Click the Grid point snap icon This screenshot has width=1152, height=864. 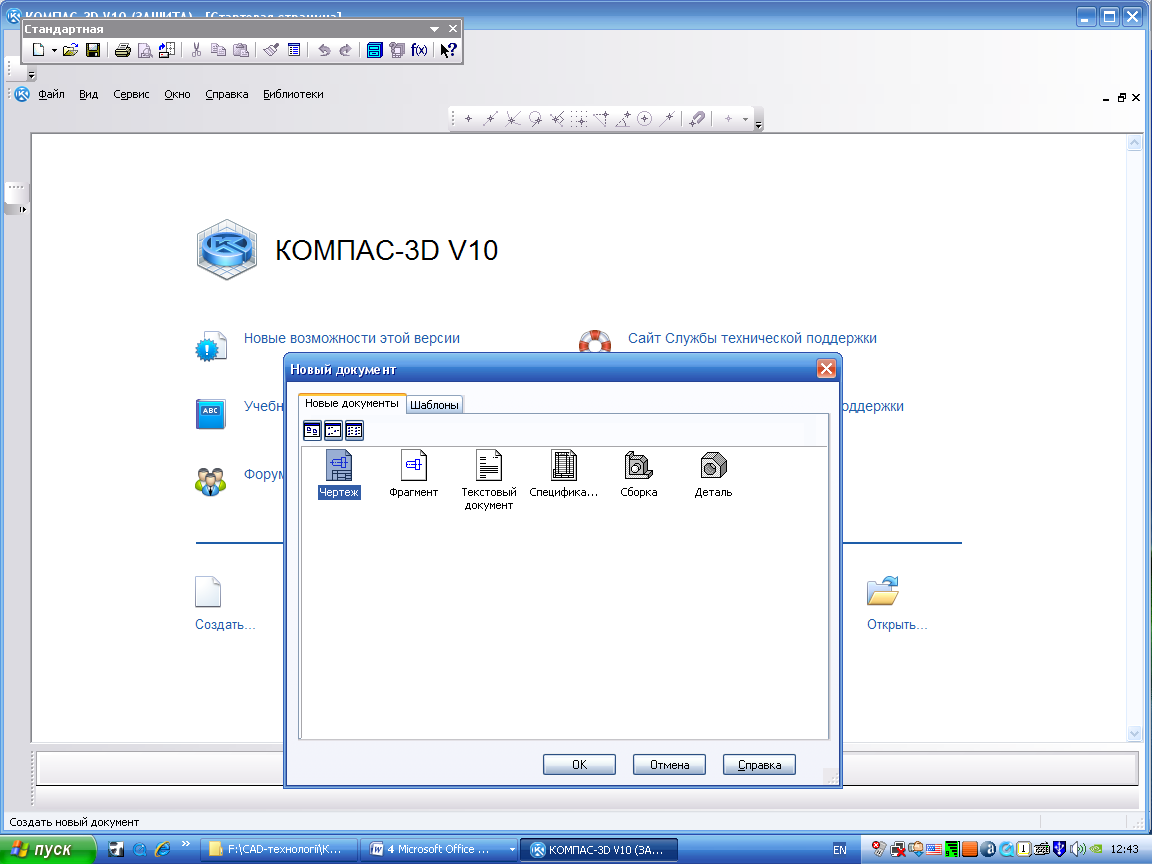click(x=579, y=118)
